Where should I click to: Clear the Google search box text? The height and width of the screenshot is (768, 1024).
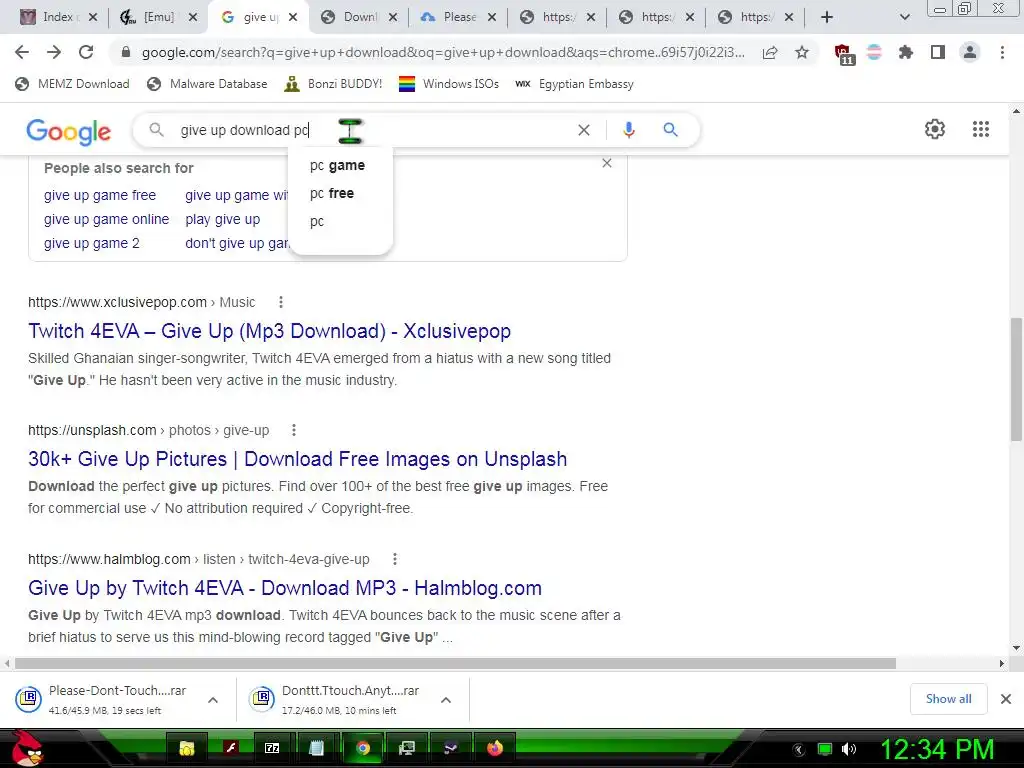click(x=584, y=130)
